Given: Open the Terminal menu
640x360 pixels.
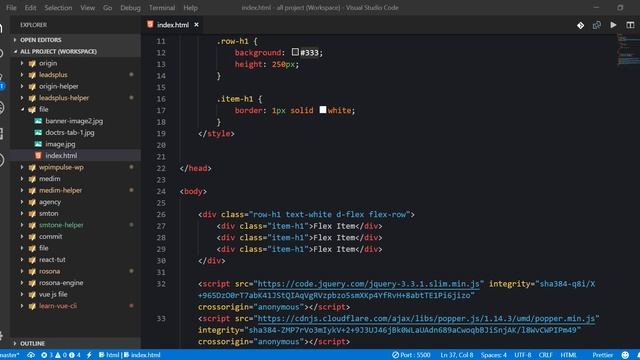Looking at the screenshot, I should tap(162, 8).
